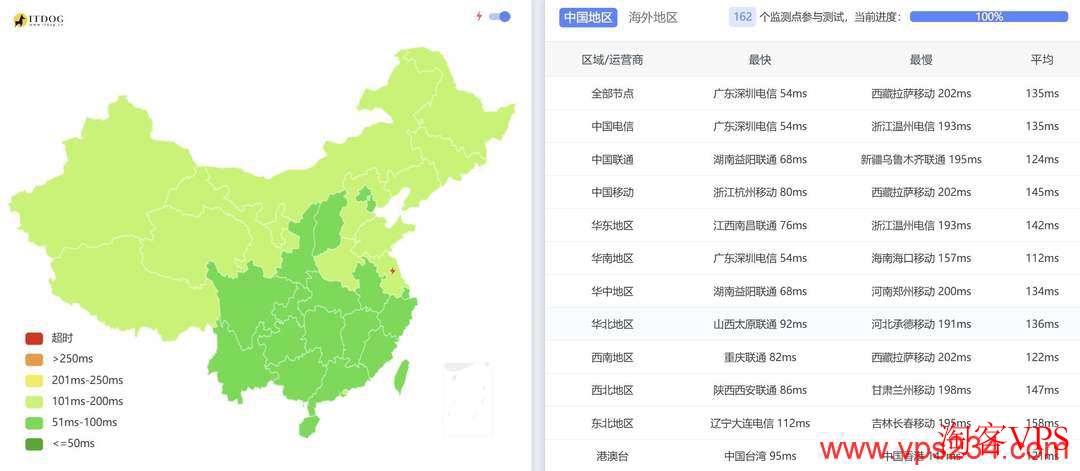Select the 全部节点 row label
Screen dimensions: 1080x471
(612, 93)
